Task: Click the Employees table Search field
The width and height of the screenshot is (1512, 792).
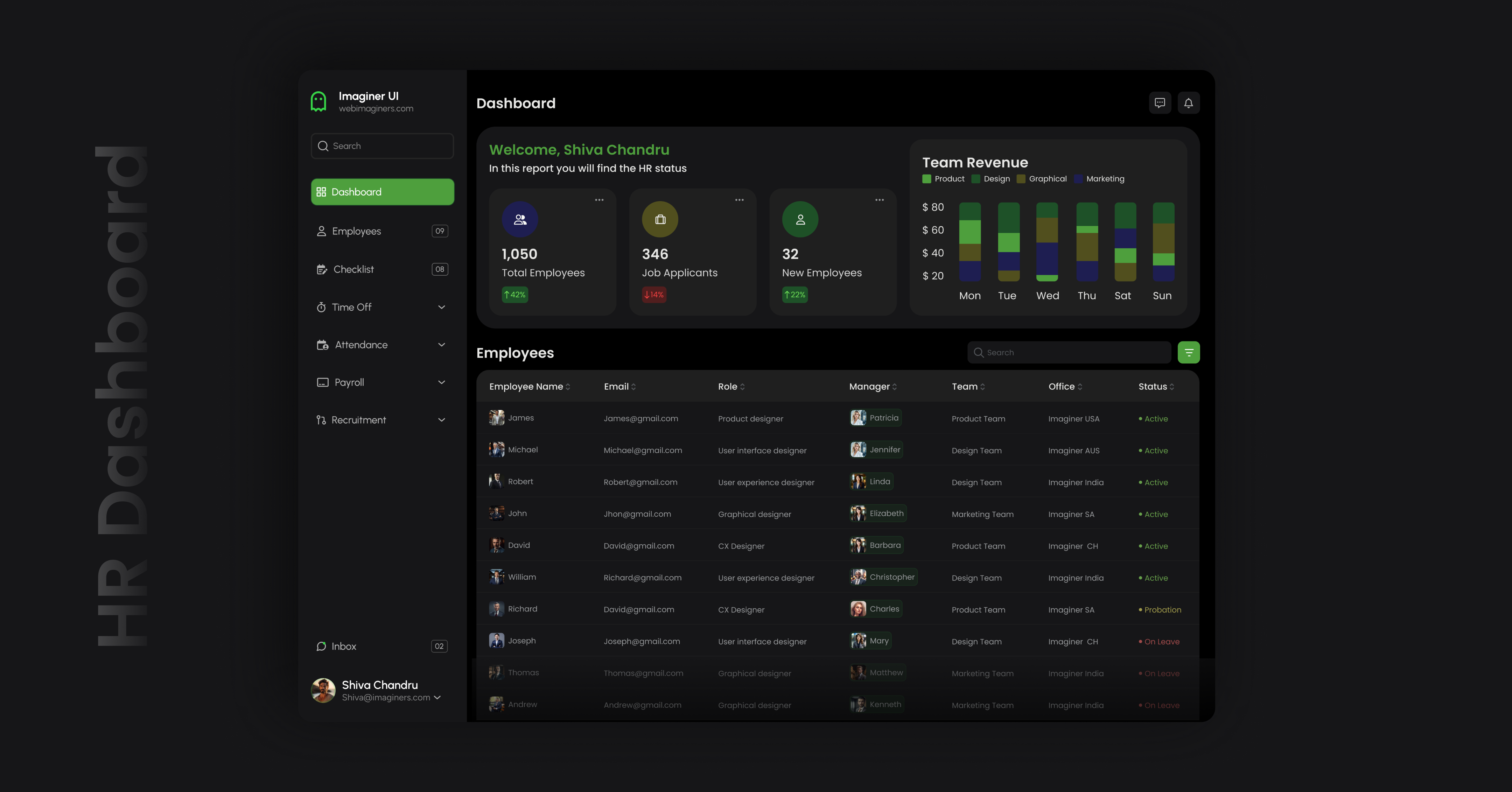Action: [x=1069, y=353]
